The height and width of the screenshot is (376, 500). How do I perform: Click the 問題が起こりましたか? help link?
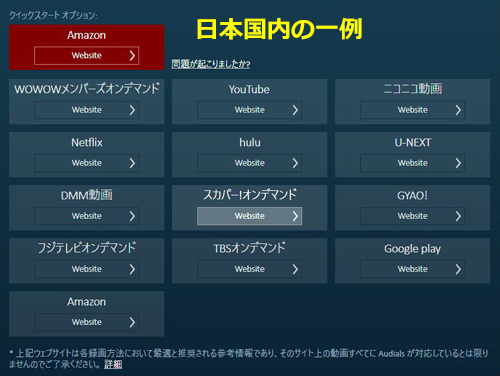211,64
